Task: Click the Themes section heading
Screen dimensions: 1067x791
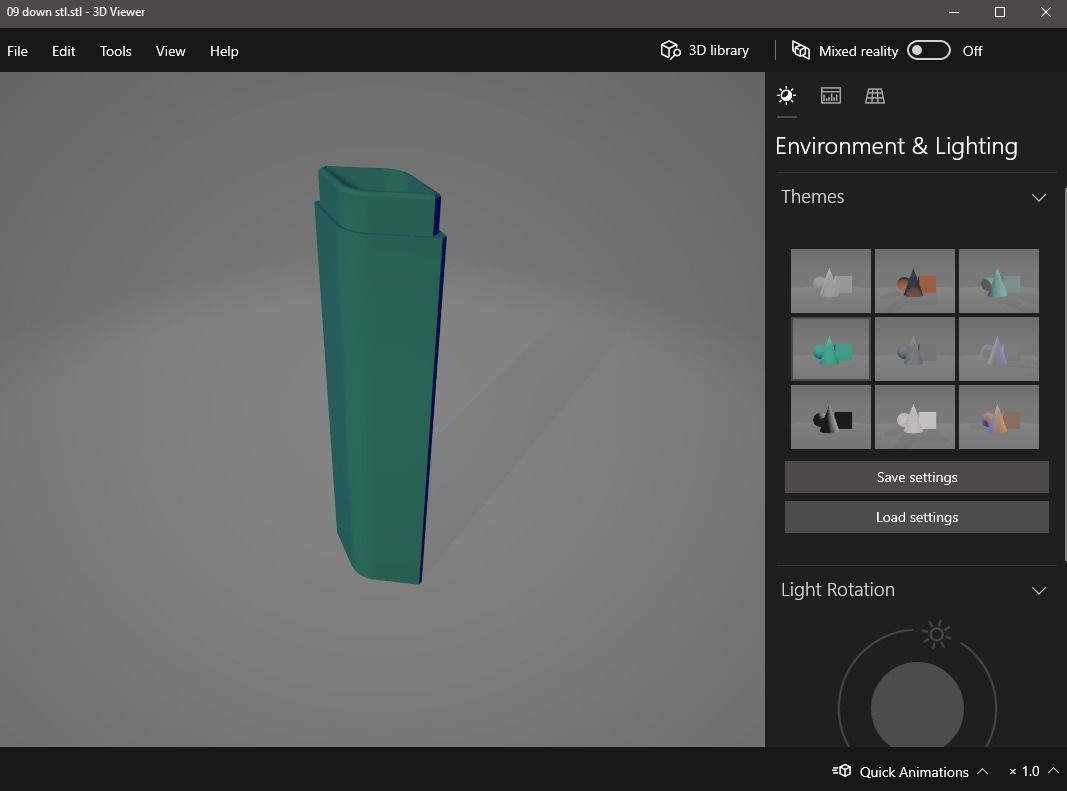Action: point(812,197)
